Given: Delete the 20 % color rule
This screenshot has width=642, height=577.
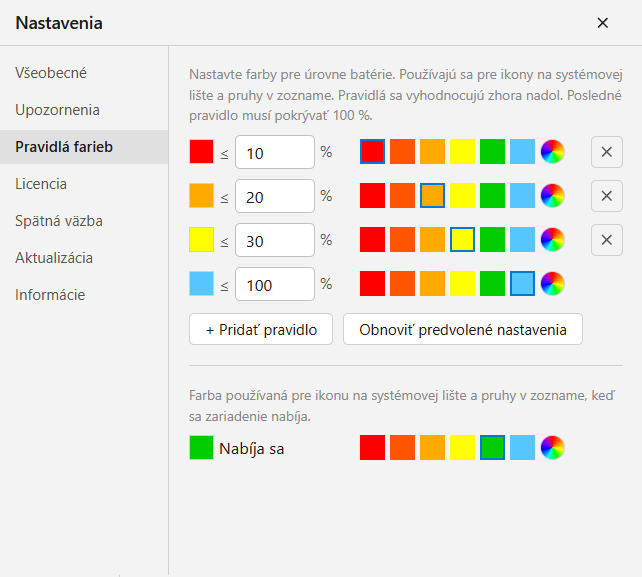Looking at the screenshot, I should coord(607,196).
